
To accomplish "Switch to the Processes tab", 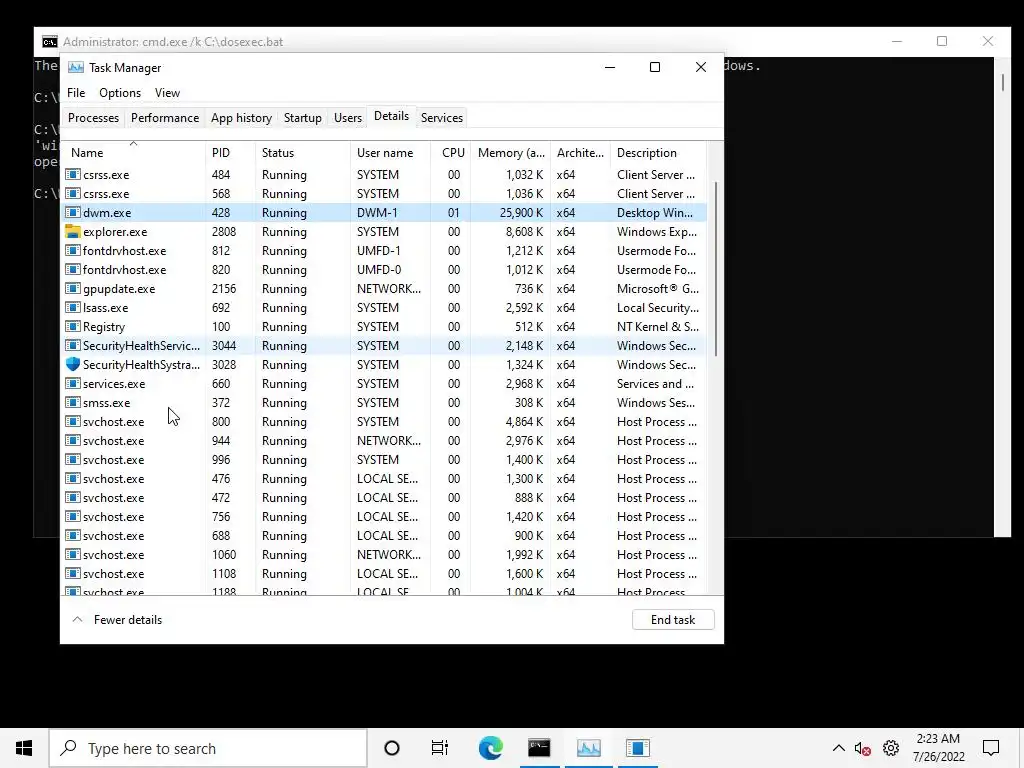I will click(93, 118).
